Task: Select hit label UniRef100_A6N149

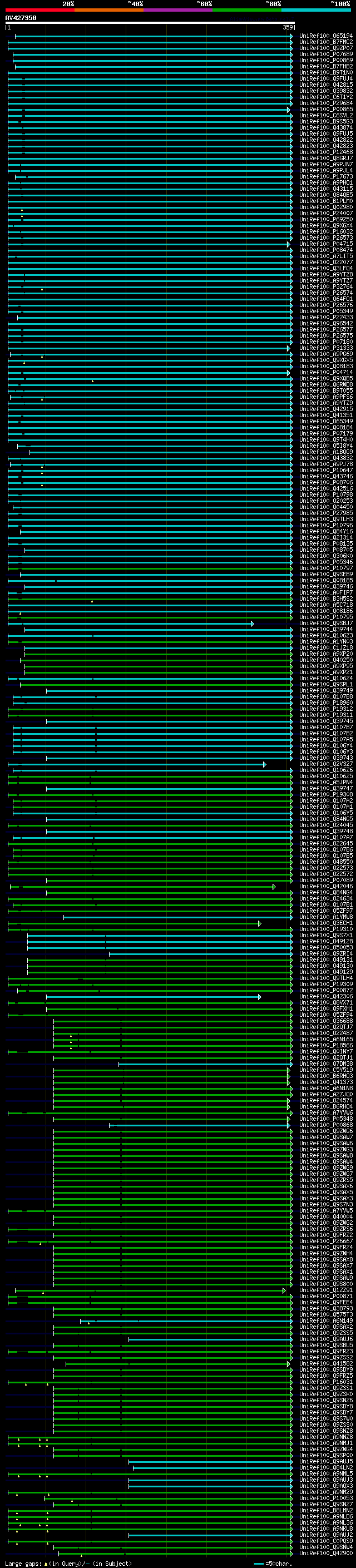Action: click(325, 1320)
